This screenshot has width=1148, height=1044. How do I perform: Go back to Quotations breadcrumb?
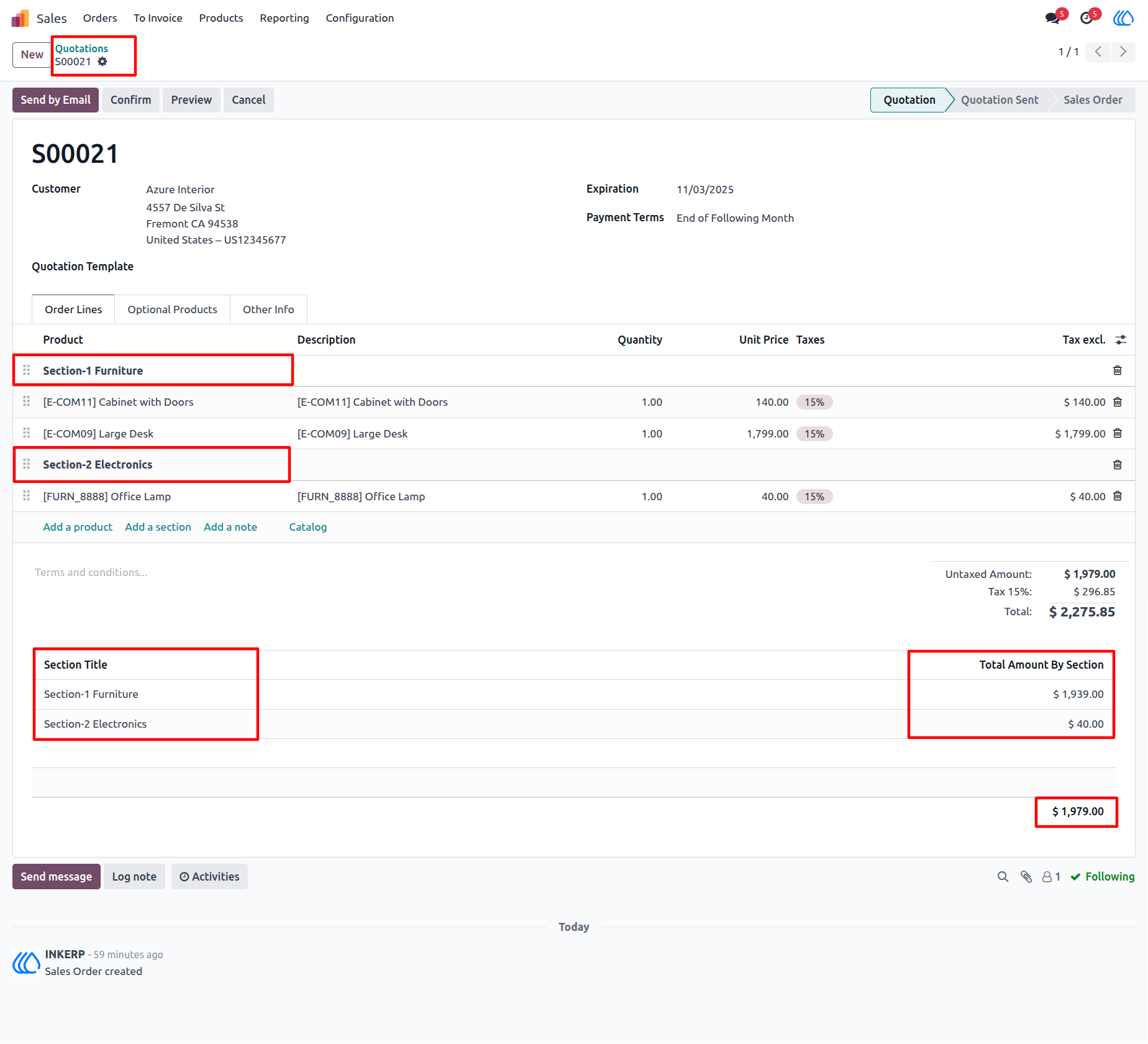pos(81,48)
